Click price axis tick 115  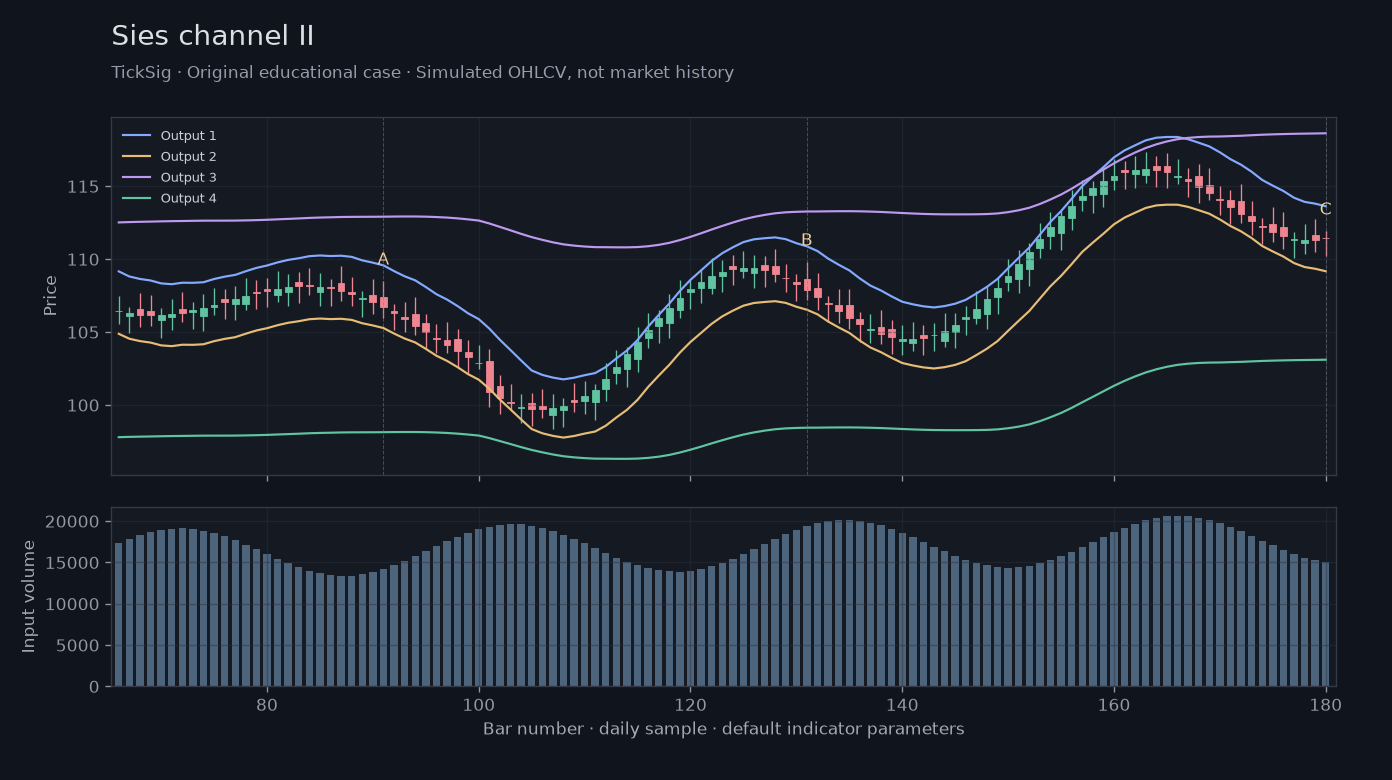pos(84,187)
